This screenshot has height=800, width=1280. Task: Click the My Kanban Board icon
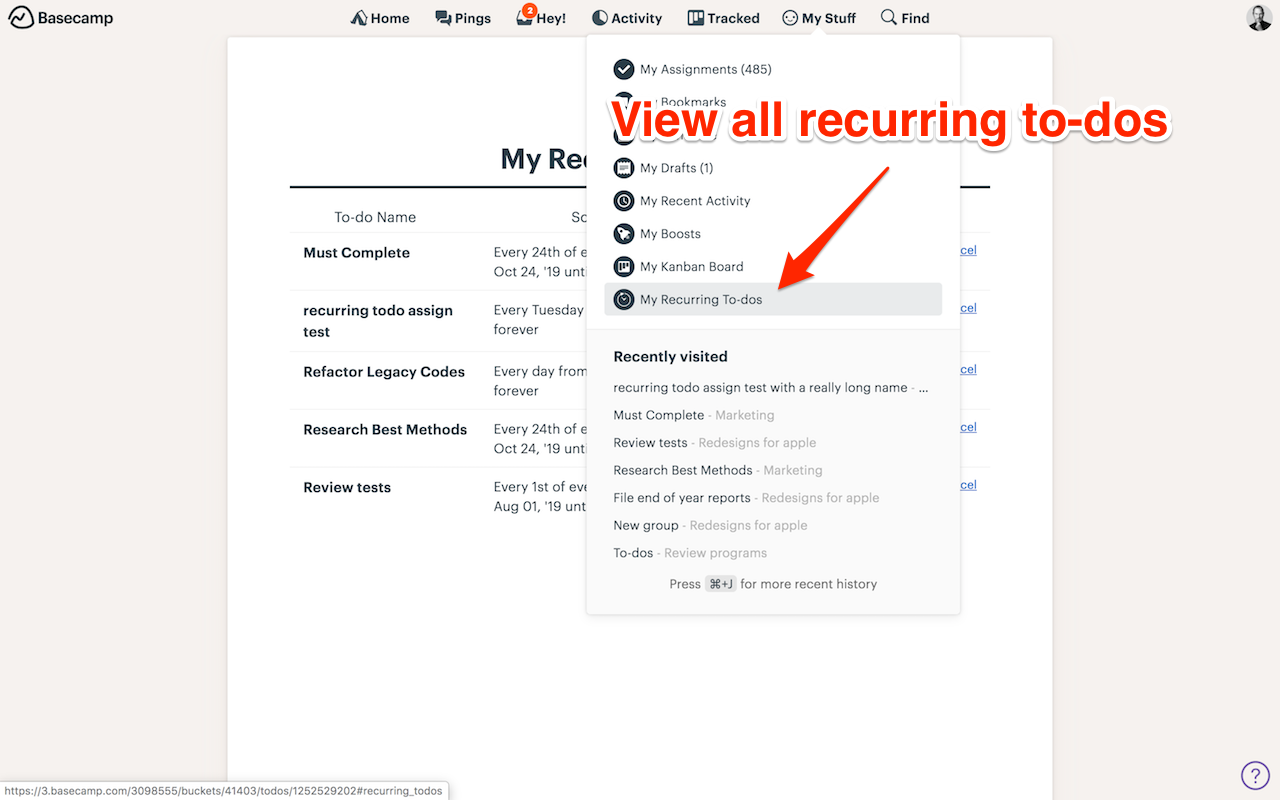click(624, 267)
